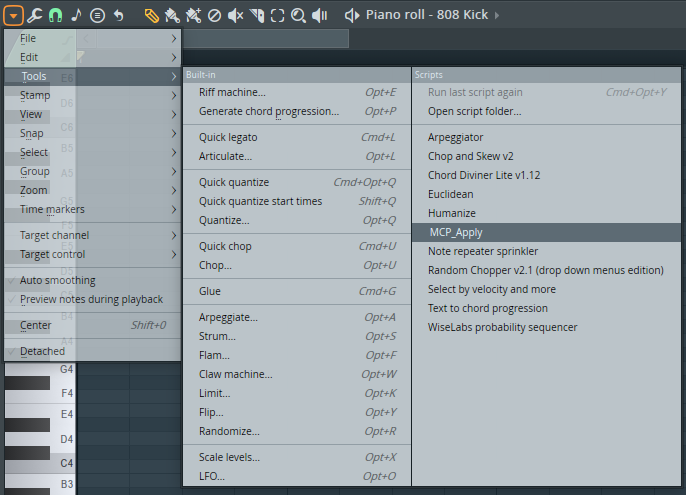Screen dimensions: 686x495
Task: Select the Delete tool circle-slash icon
Action: pos(214,16)
